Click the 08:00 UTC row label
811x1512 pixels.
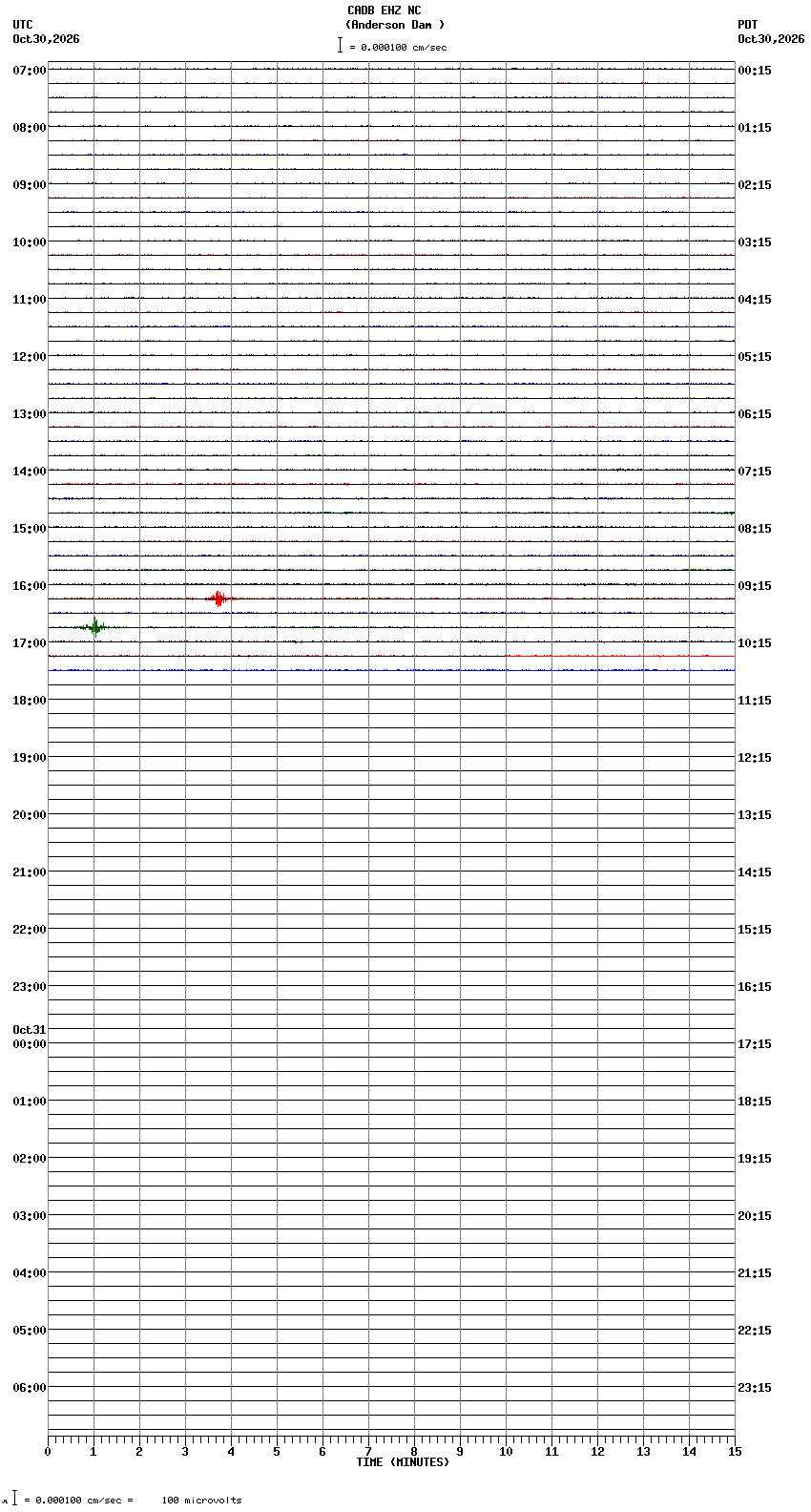click(x=30, y=128)
